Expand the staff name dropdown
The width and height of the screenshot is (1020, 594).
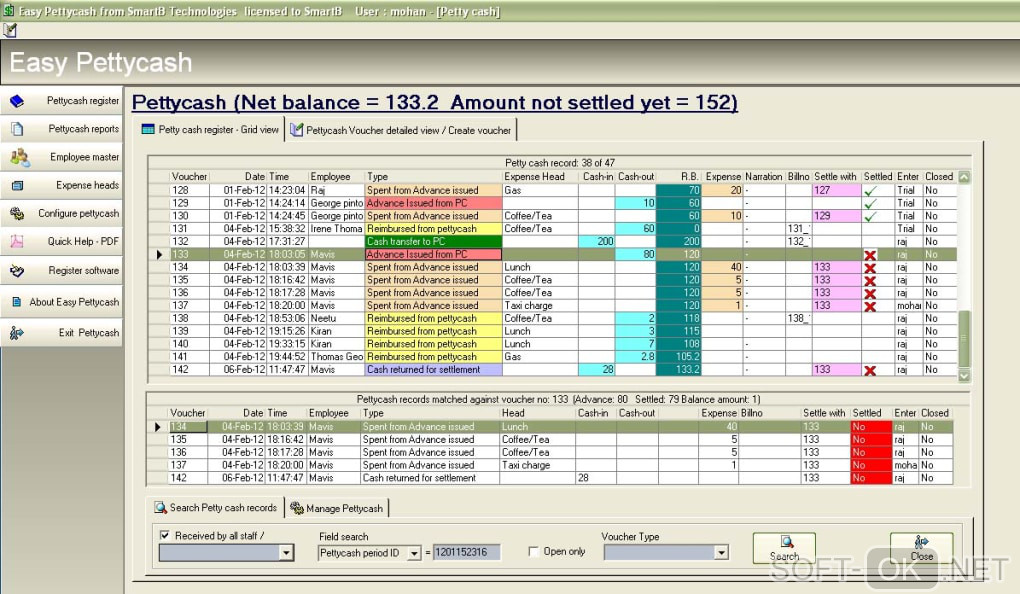tap(286, 553)
